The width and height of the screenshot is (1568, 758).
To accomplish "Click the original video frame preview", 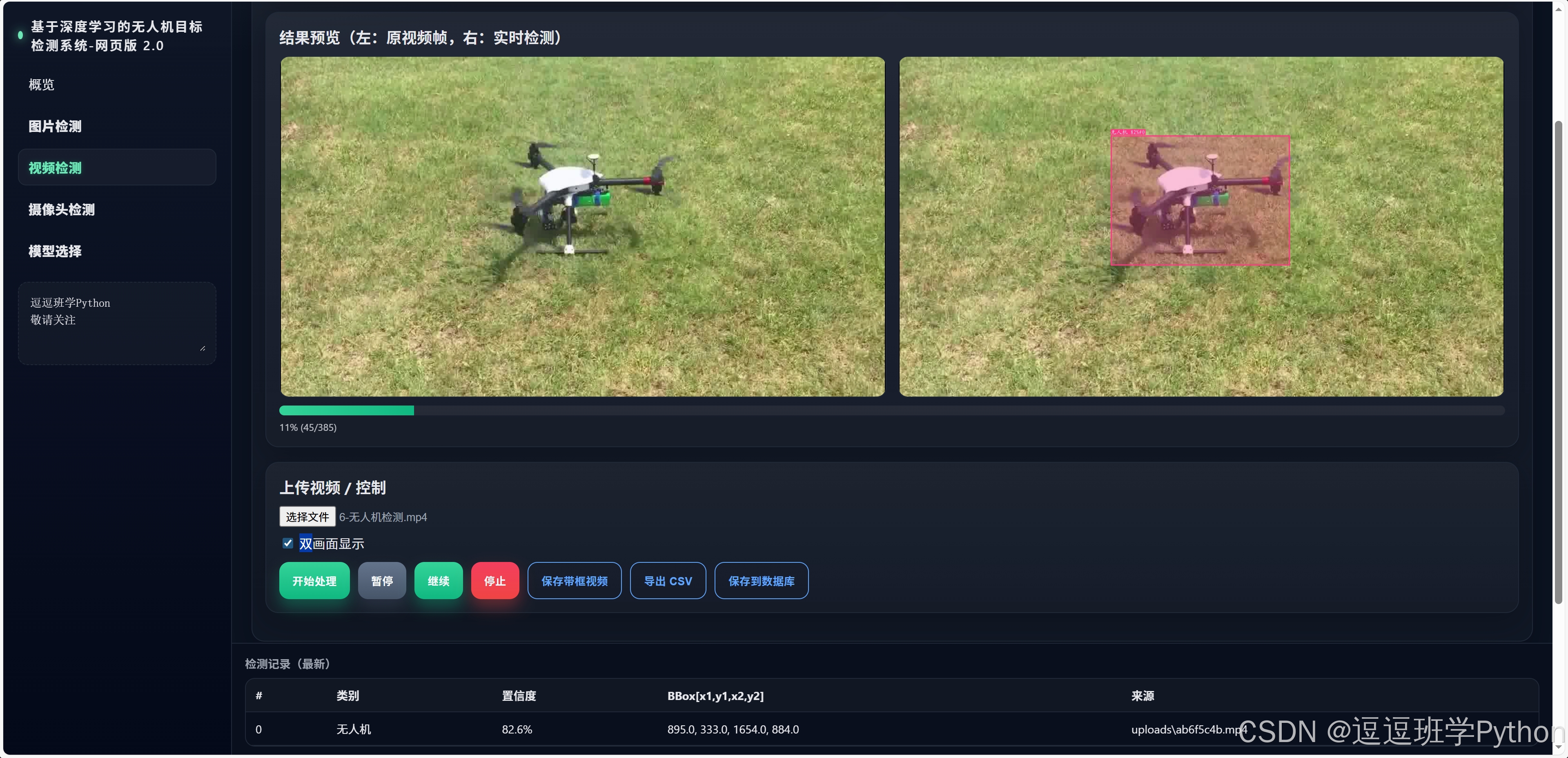I will 582,227.
